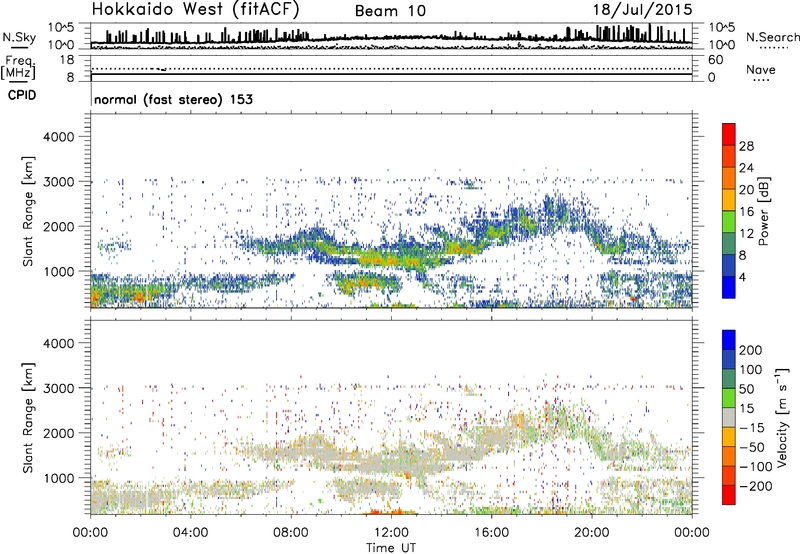Click the right '10^5' search noise value
Viewport: 800px width, 554px height.
pyautogui.click(x=721, y=28)
